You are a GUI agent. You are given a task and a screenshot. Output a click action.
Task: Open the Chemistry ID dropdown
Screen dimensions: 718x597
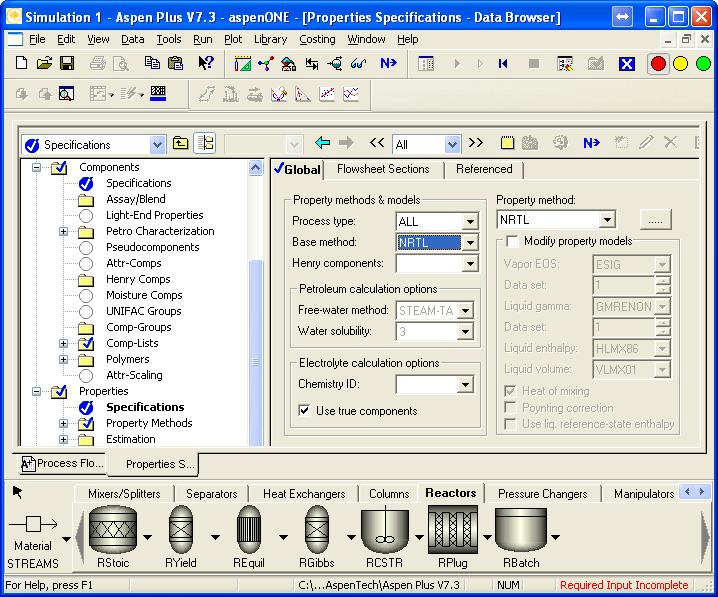[x=465, y=385]
